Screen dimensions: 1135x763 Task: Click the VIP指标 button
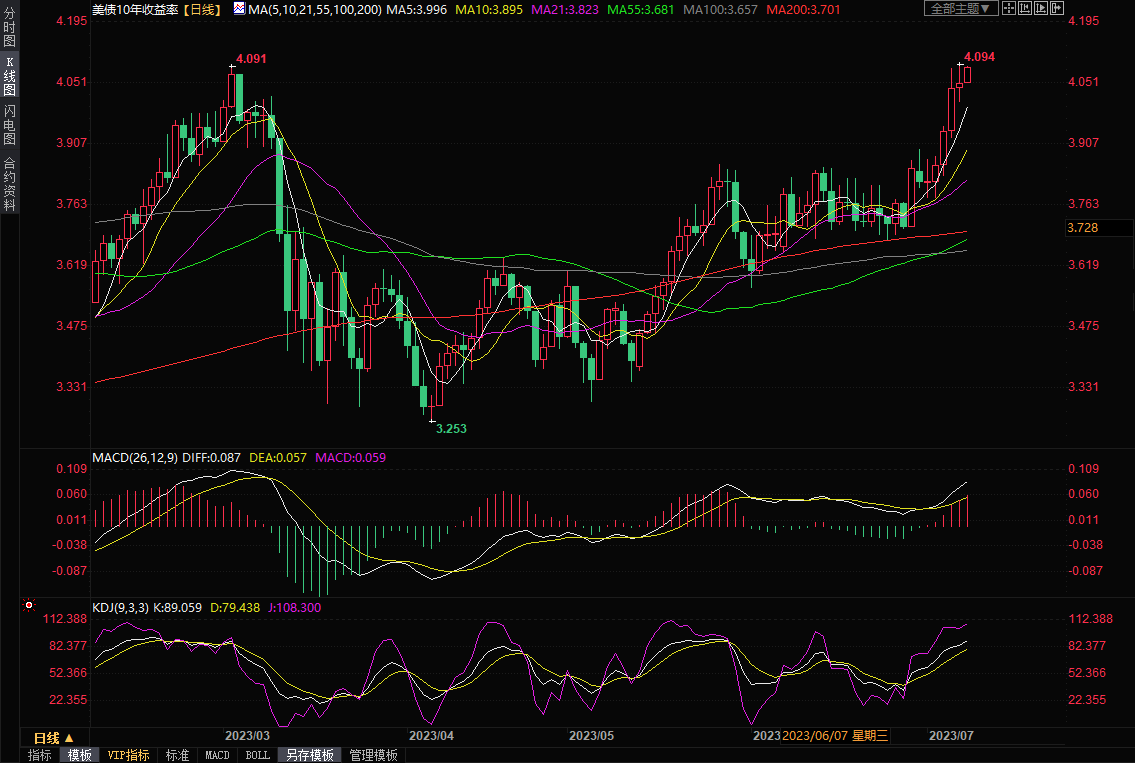tap(128, 755)
